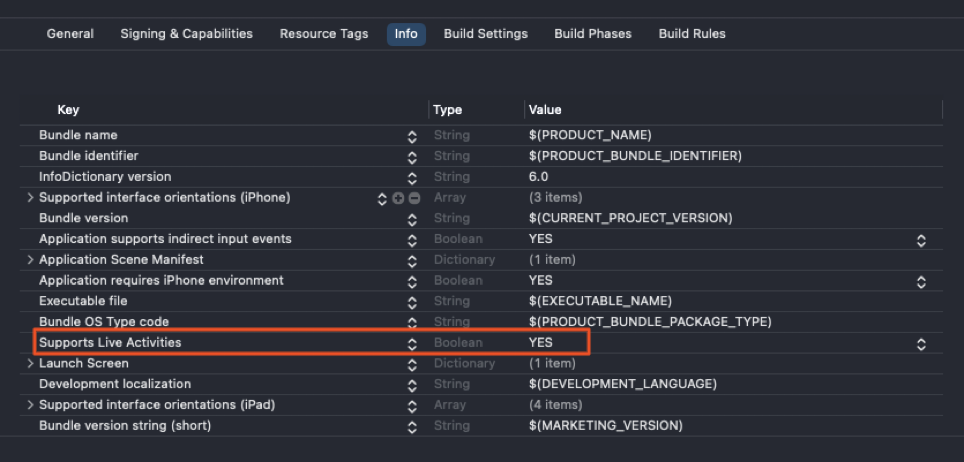Switch to the Build Settings tab
The image size is (964, 462).
tap(486, 34)
